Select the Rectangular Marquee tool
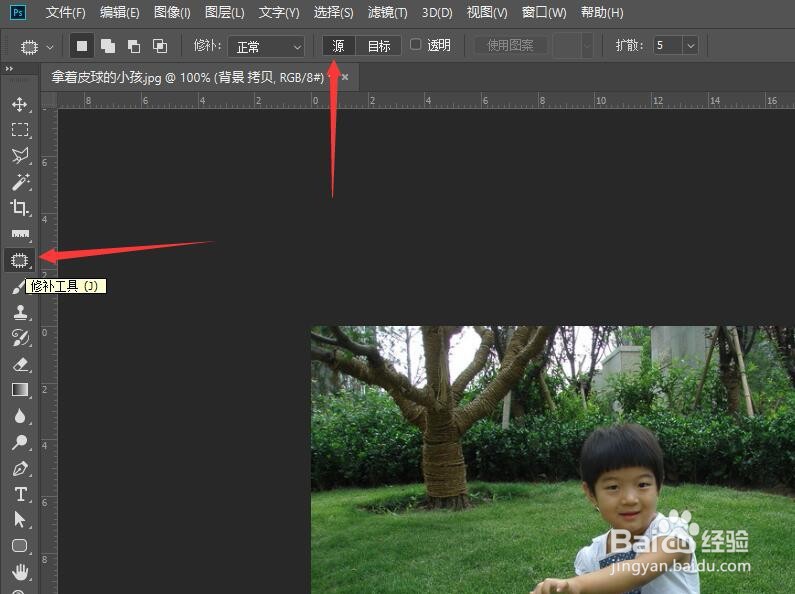Viewport: 795px width, 594px height. click(x=20, y=130)
